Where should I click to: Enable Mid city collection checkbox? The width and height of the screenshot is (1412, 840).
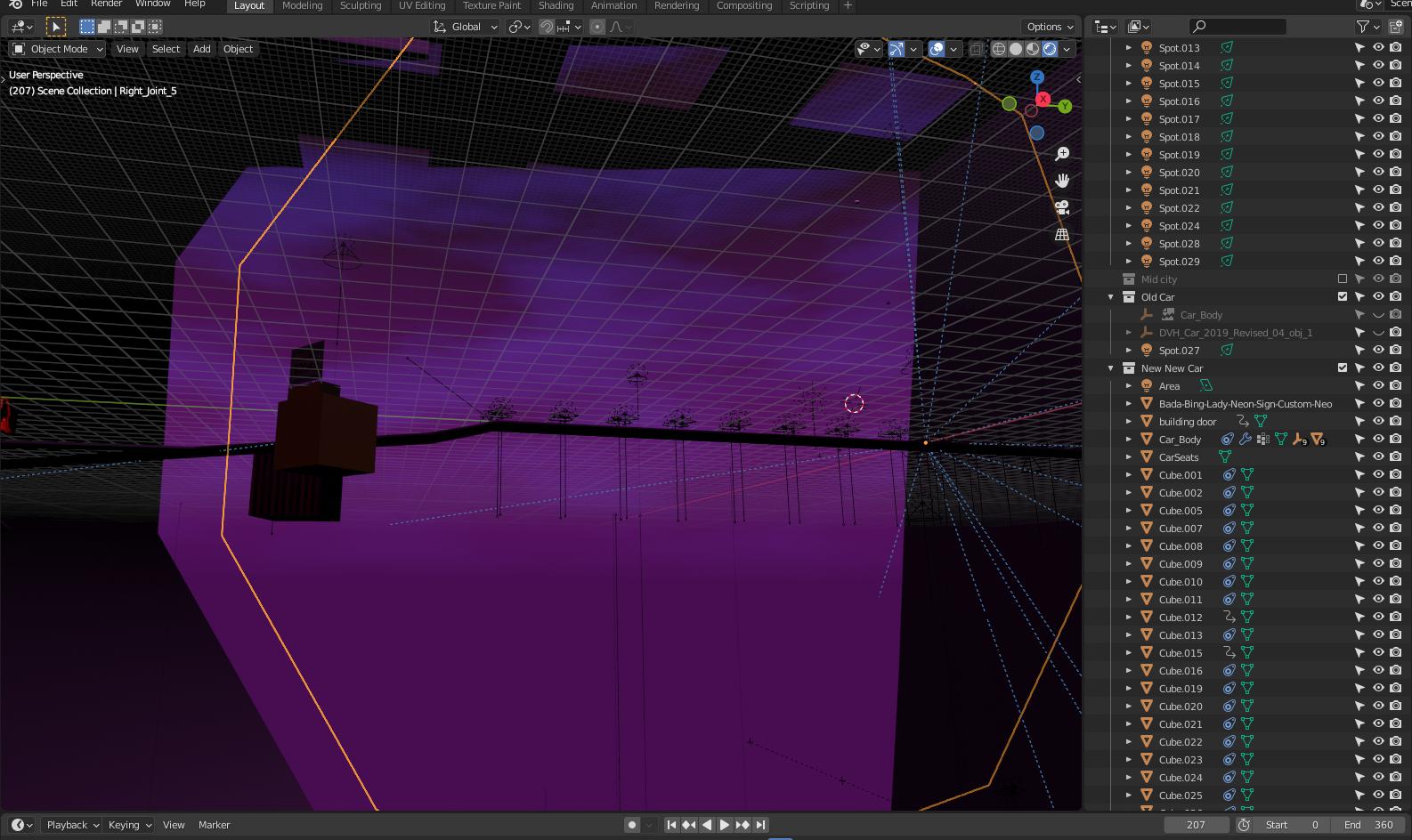(x=1343, y=279)
